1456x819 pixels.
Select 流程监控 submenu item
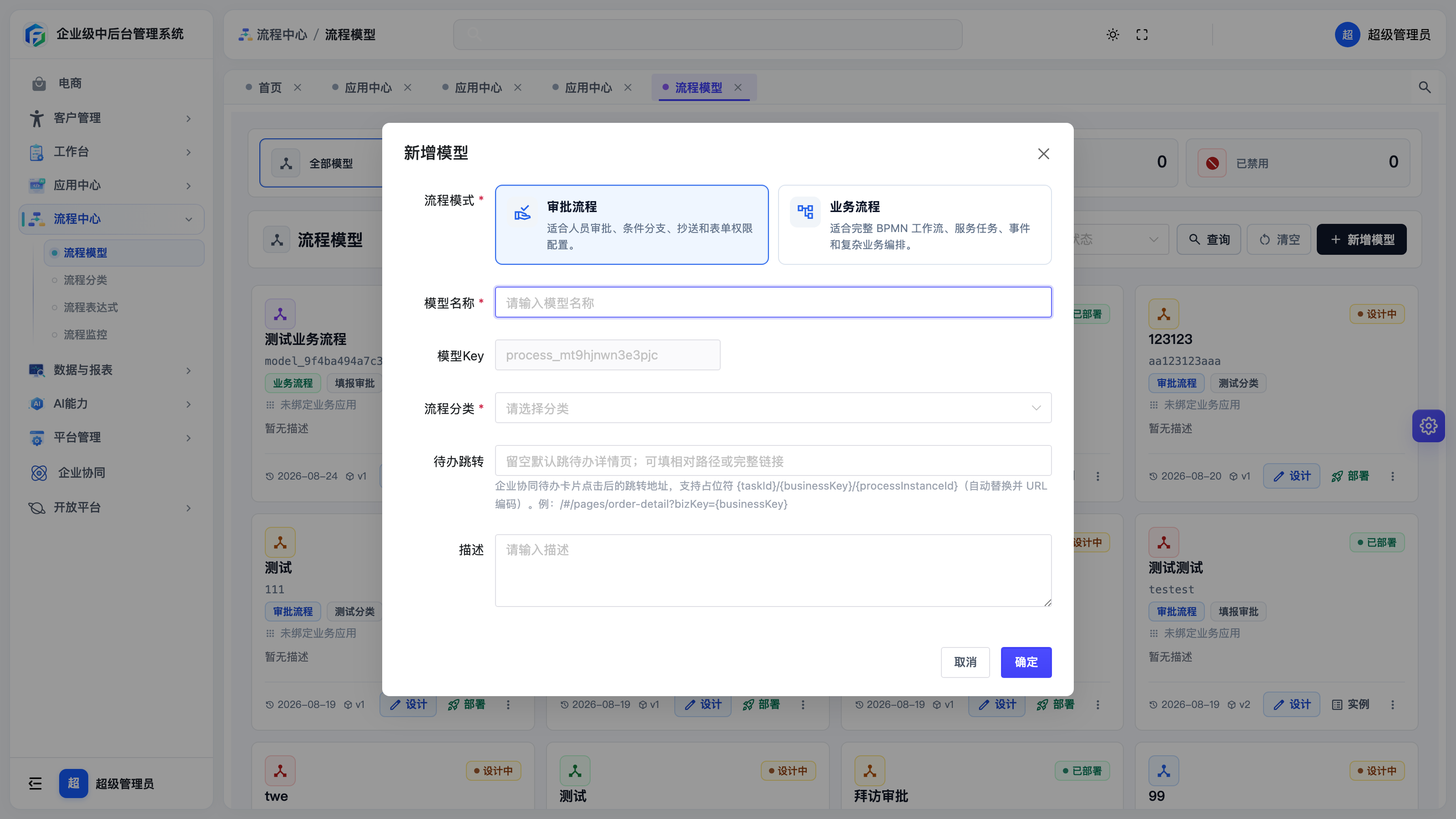click(x=124, y=334)
